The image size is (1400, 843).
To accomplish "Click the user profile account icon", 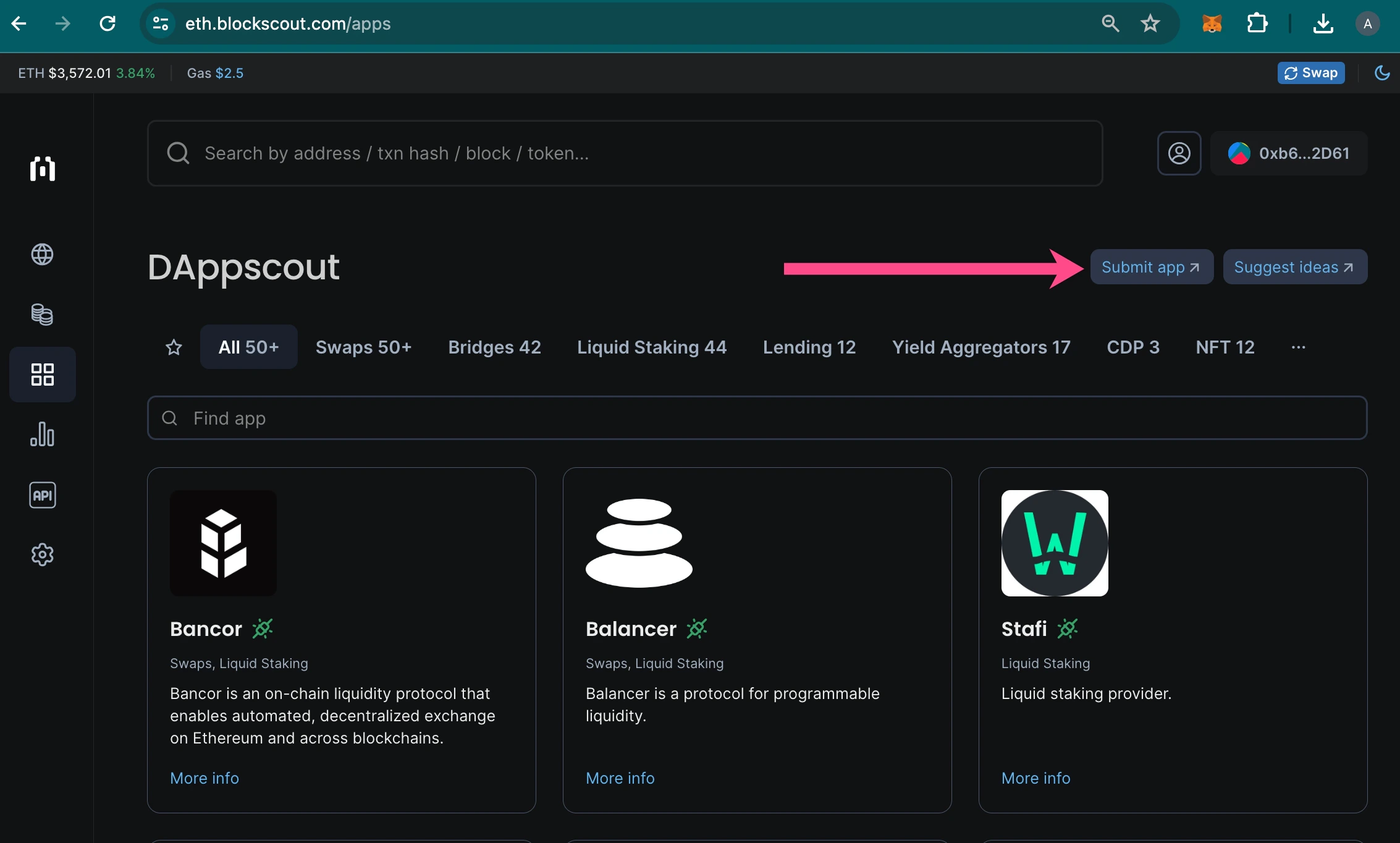I will (x=1179, y=153).
